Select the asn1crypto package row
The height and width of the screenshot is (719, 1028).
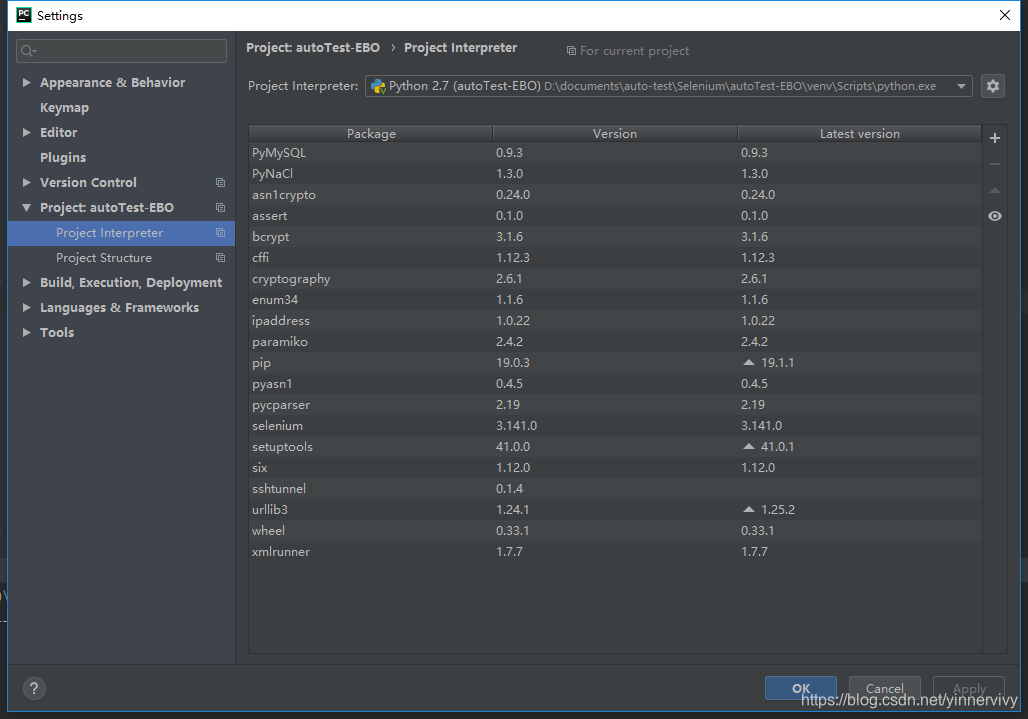[x=615, y=195]
